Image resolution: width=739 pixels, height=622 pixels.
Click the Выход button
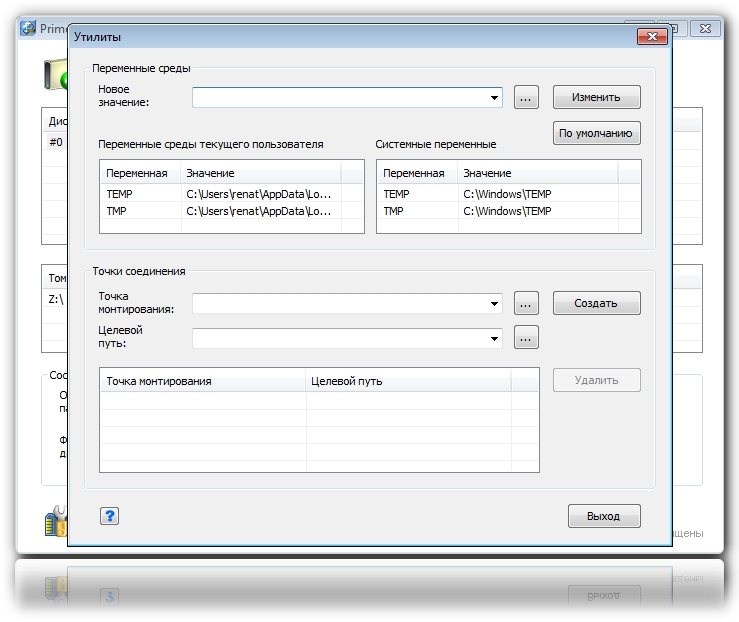tap(604, 516)
